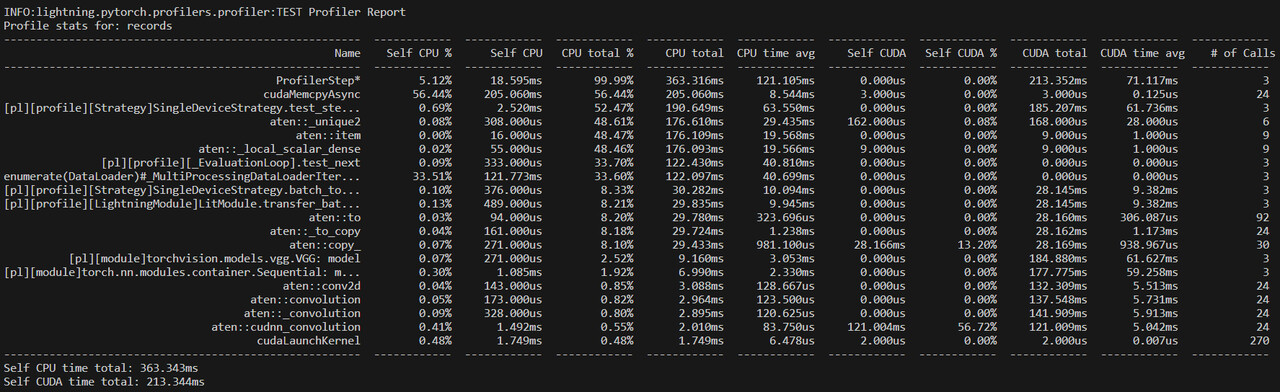
Task: Click the 363.316ms CPU total value
Action: 695,79
